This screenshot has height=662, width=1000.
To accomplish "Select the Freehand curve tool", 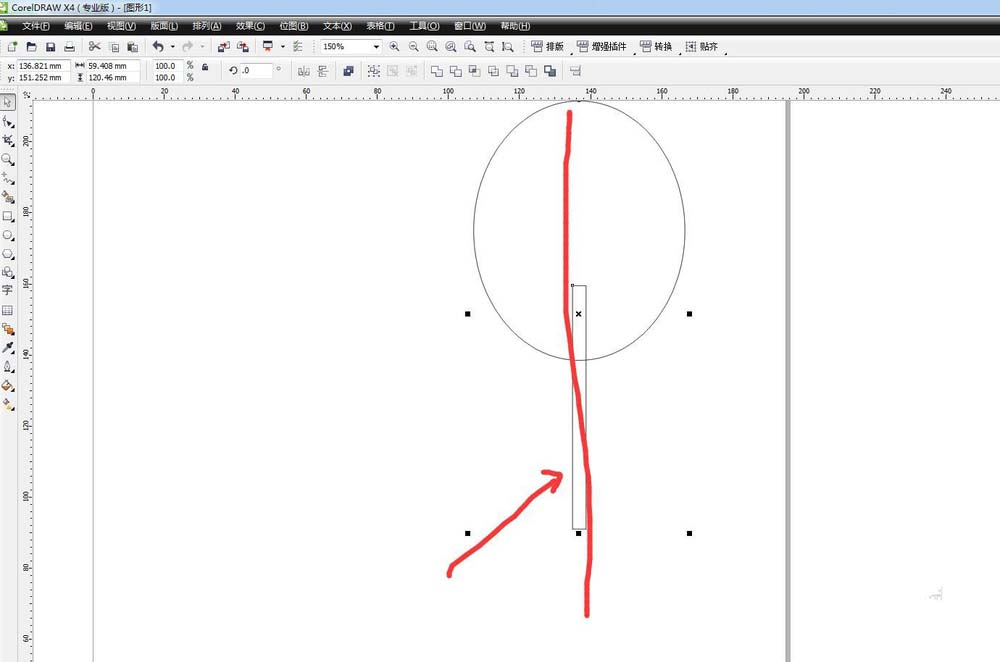I will [x=8, y=179].
